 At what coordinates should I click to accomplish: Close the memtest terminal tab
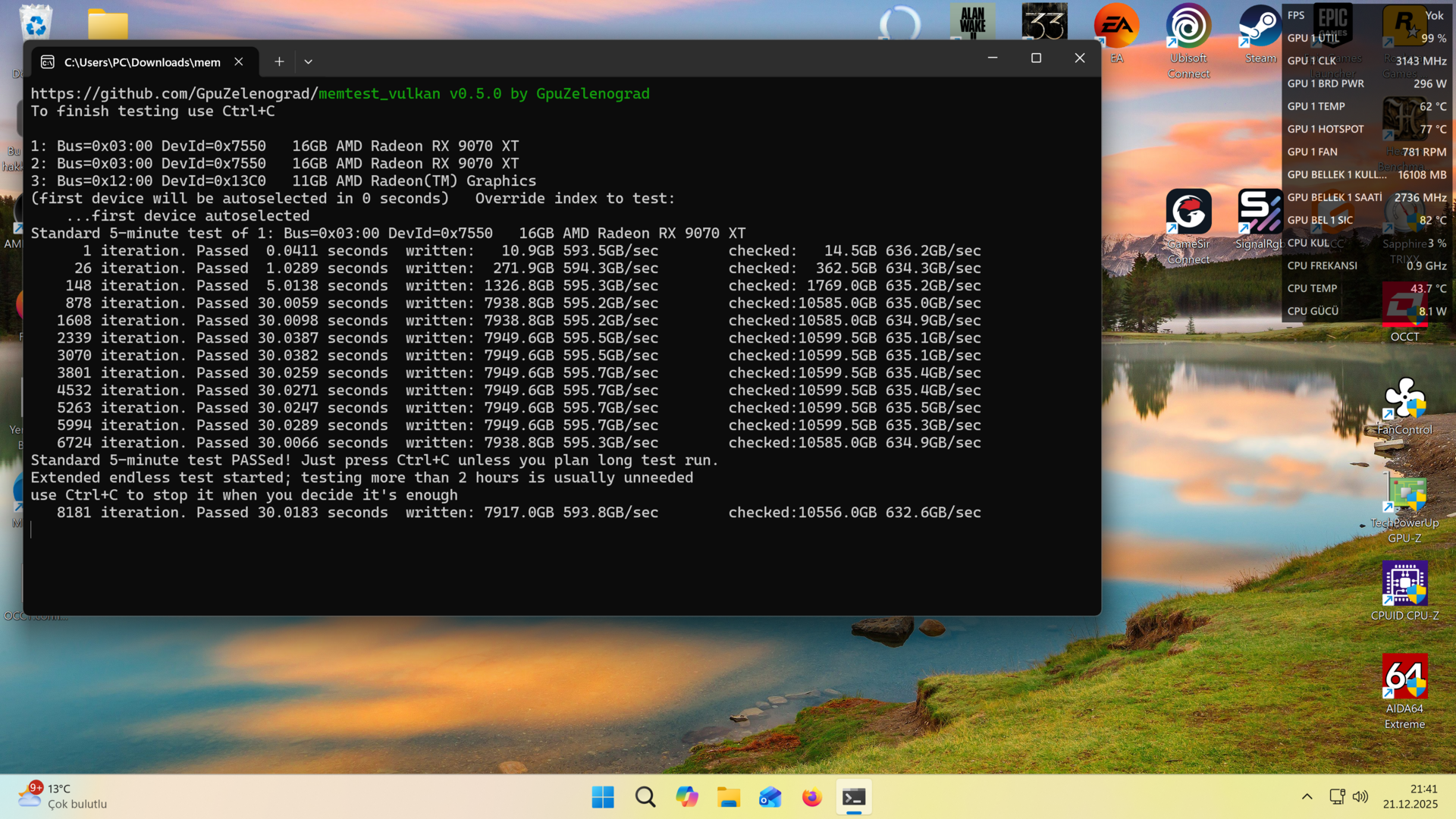(239, 61)
